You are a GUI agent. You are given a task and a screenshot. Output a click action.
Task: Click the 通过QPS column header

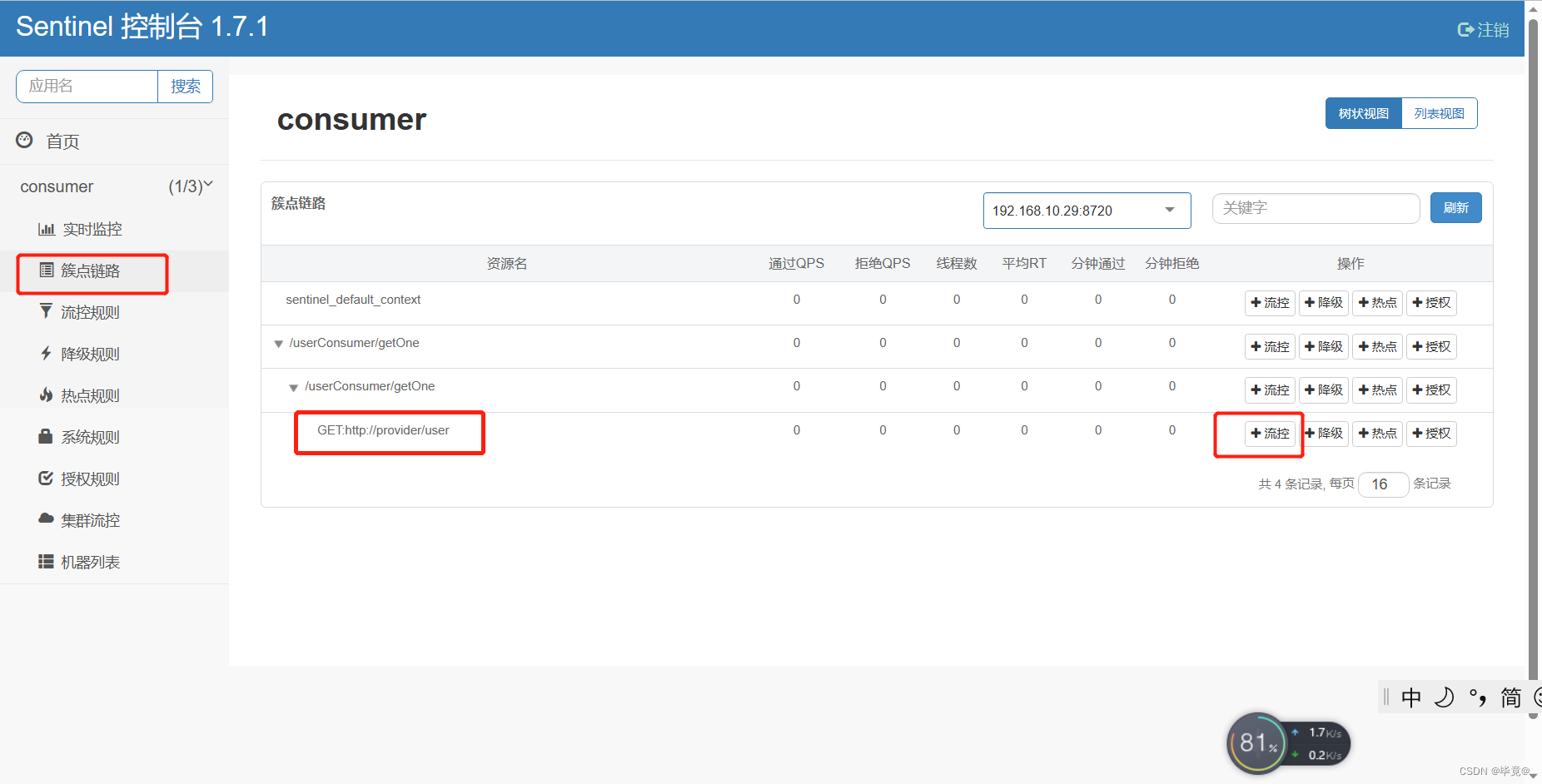click(x=796, y=264)
